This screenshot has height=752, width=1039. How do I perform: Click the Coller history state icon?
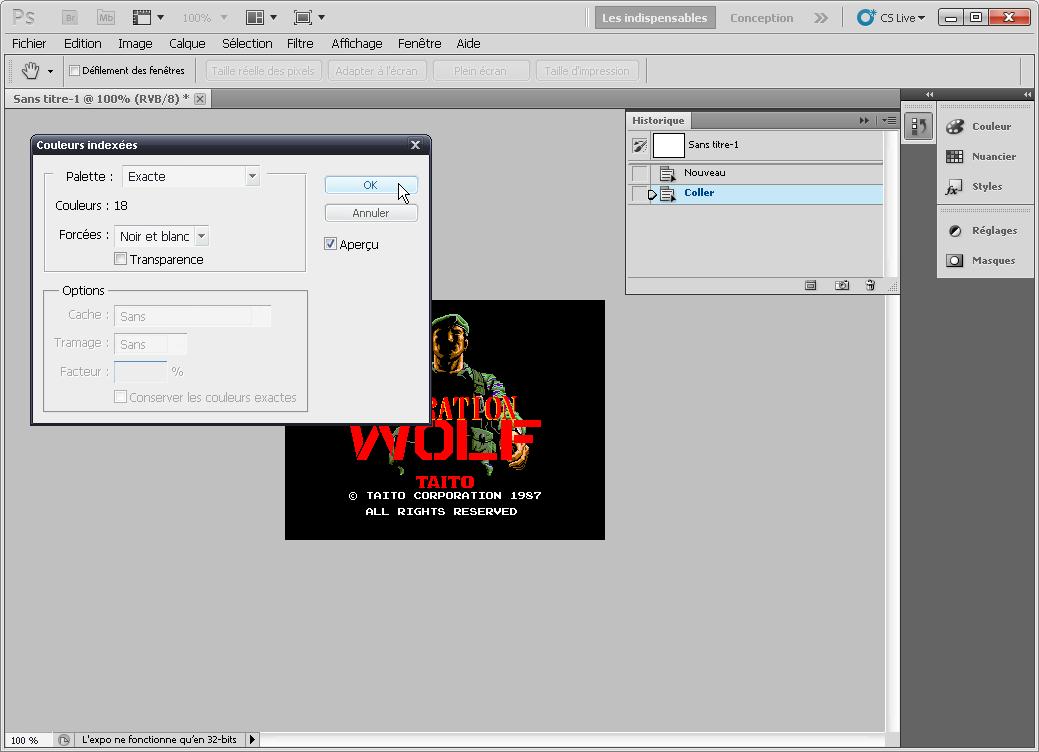668,194
